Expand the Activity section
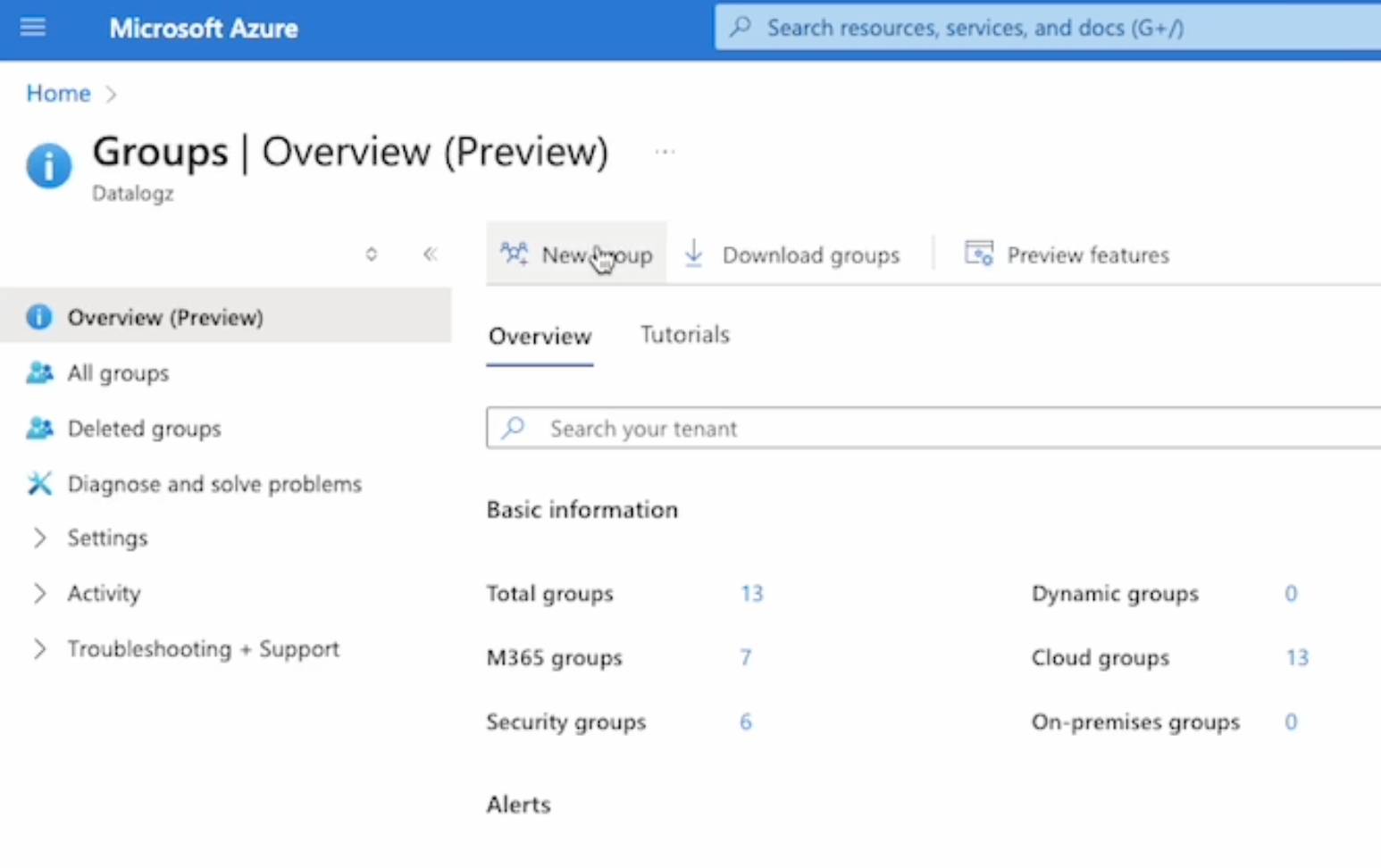Screen dimensions: 1381x868 pos(39,594)
